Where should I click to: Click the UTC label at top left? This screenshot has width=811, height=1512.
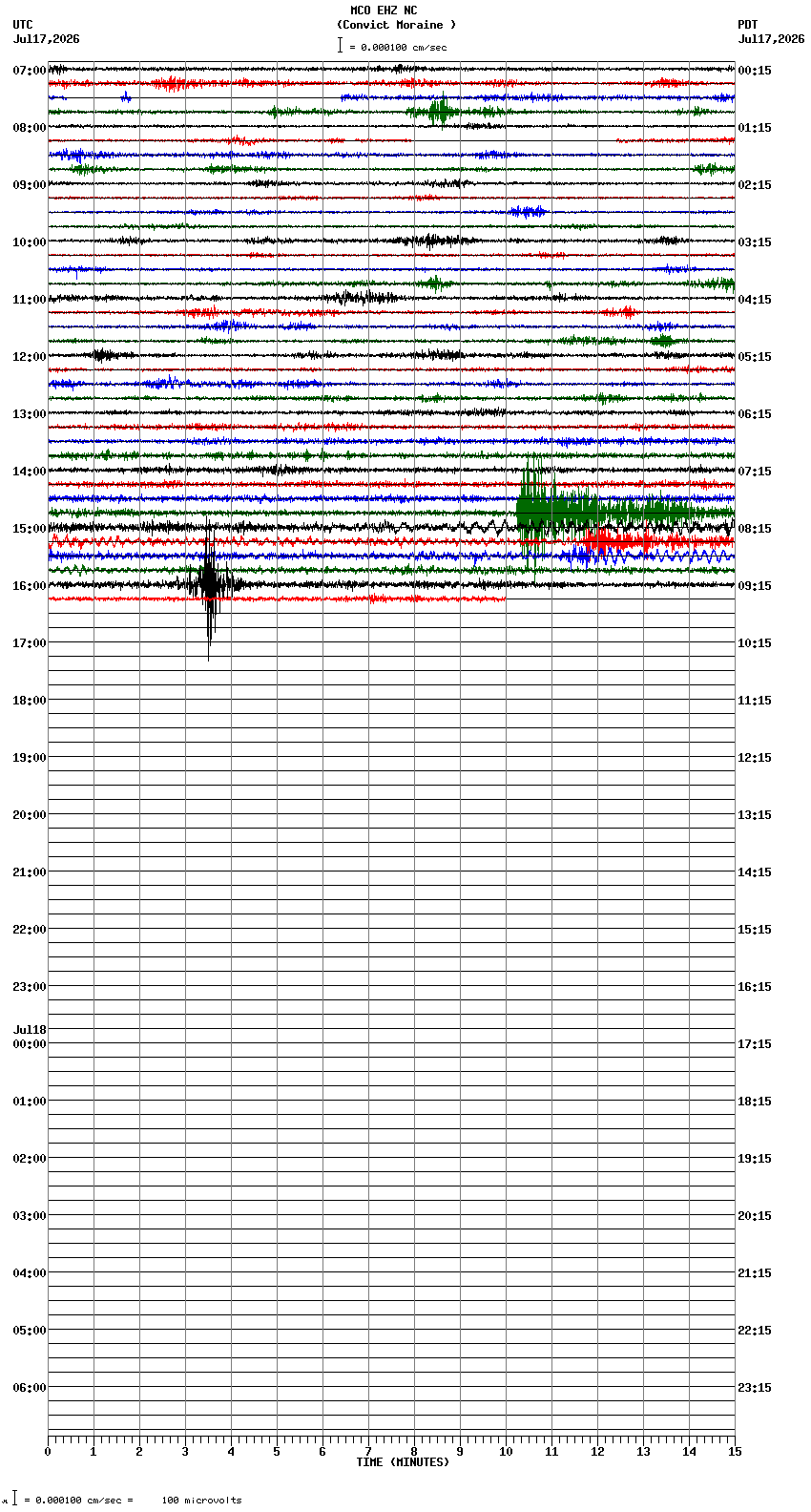pyautogui.click(x=23, y=25)
